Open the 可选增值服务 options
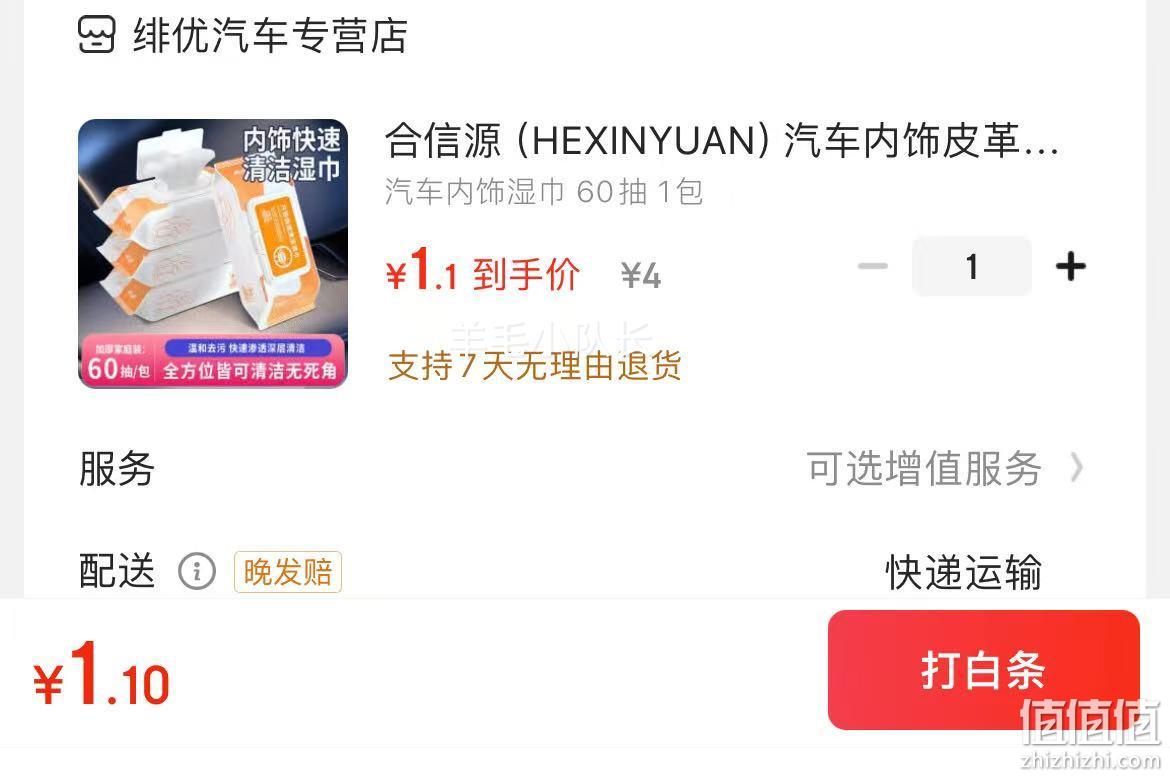Viewport: 1170px width, 778px height. pos(925,468)
